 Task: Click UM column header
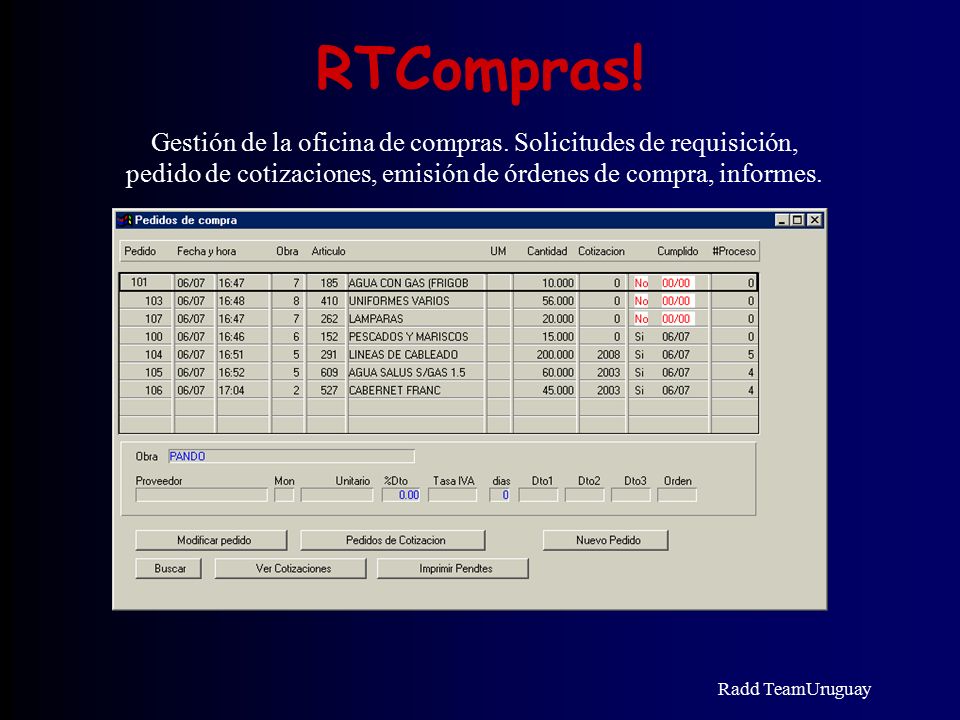pyautogui.click(x=498, y=251)
